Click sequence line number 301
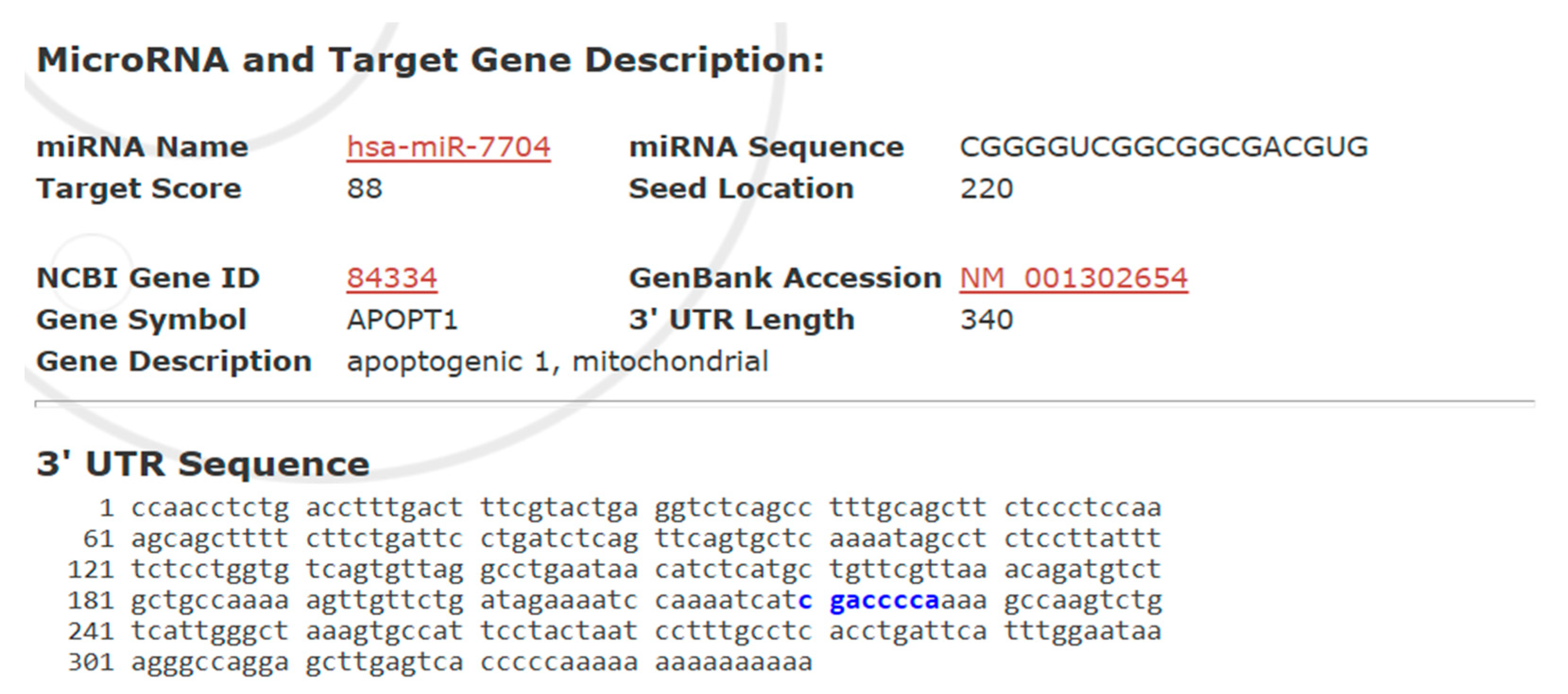 click(x=91, y=662)
